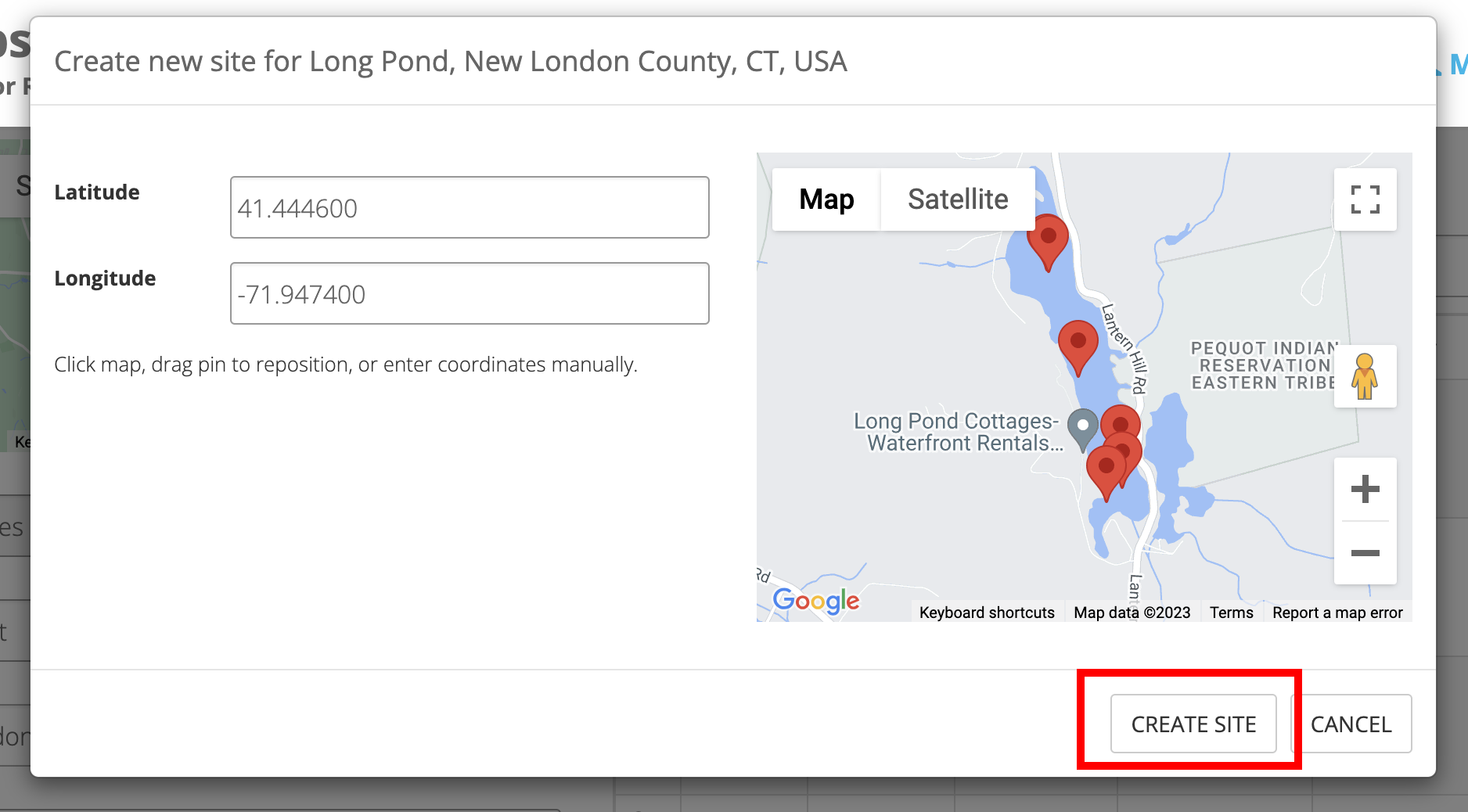Image resolution: width=1468 pixels, height=812 pixels.
Task: Click the Pequot Indian Reservation map label
Action: [1262, 365]
